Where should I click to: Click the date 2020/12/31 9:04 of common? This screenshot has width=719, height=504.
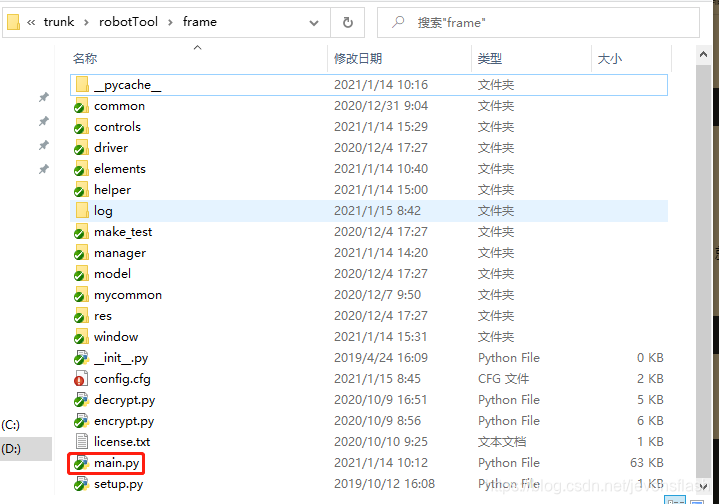pyautogui.click(x=381, y=105)
